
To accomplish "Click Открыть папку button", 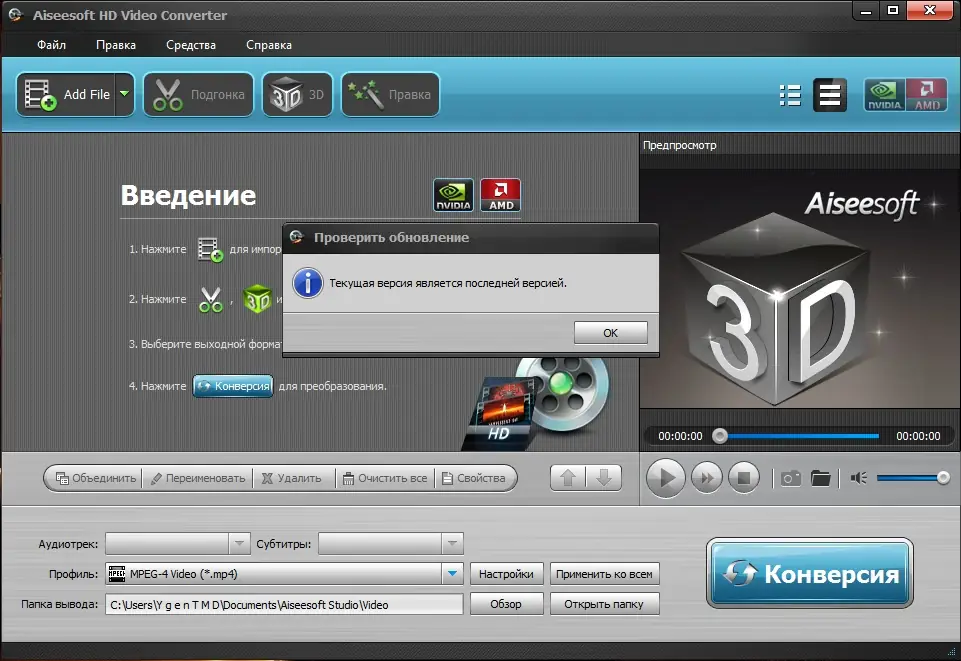I will point(604,604).
